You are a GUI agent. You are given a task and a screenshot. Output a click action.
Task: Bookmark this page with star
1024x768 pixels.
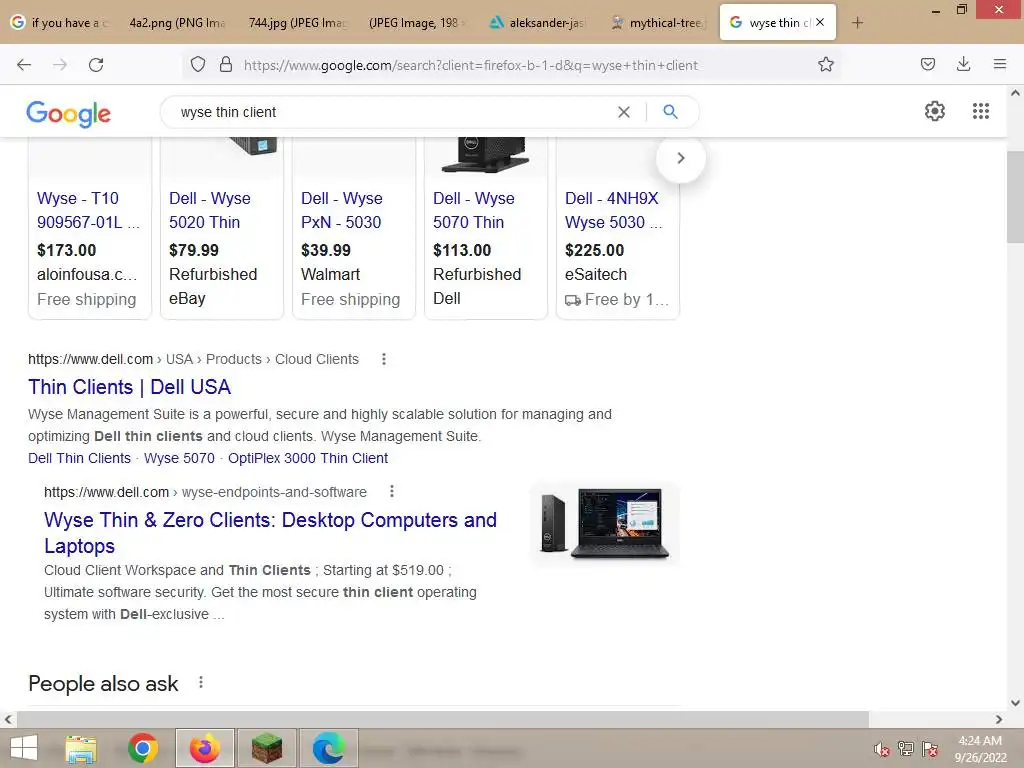825,64
